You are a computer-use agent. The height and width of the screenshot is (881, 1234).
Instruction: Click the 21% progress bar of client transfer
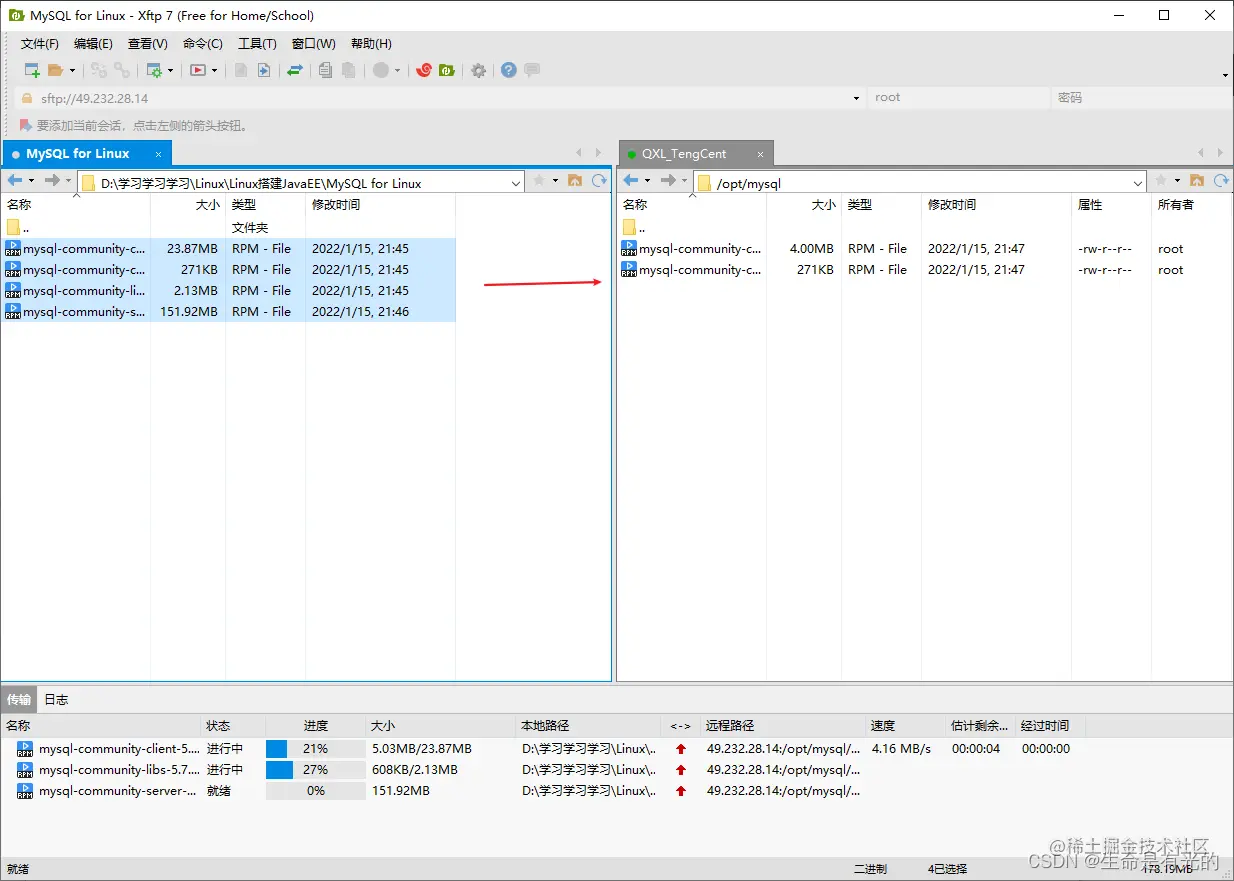pyautogui.click(x=316, y=748)
